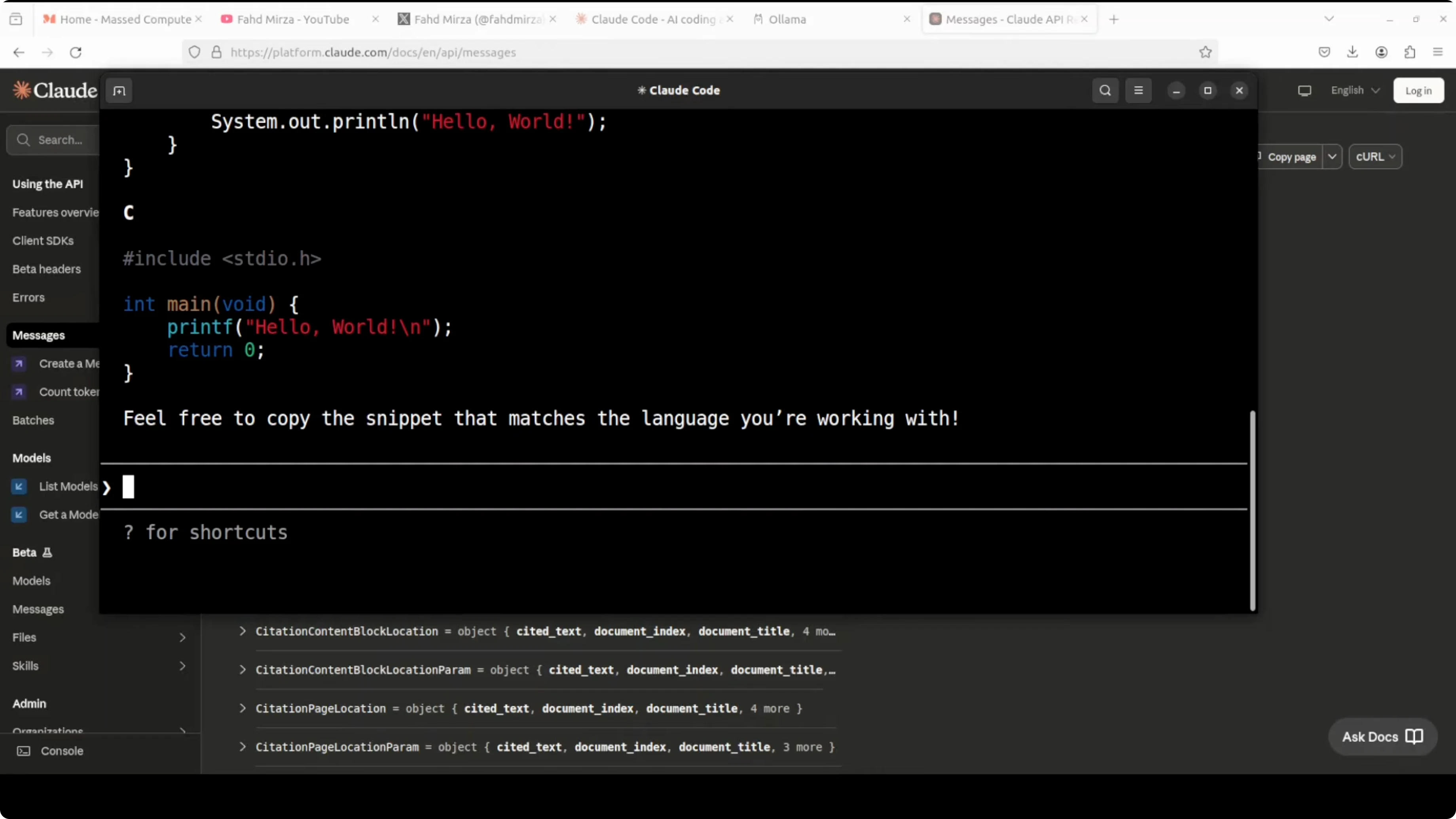The width and height of the screenshot is (1456, 819).
Task: Open the English language dropdown
Action: tap(1355, 91)
